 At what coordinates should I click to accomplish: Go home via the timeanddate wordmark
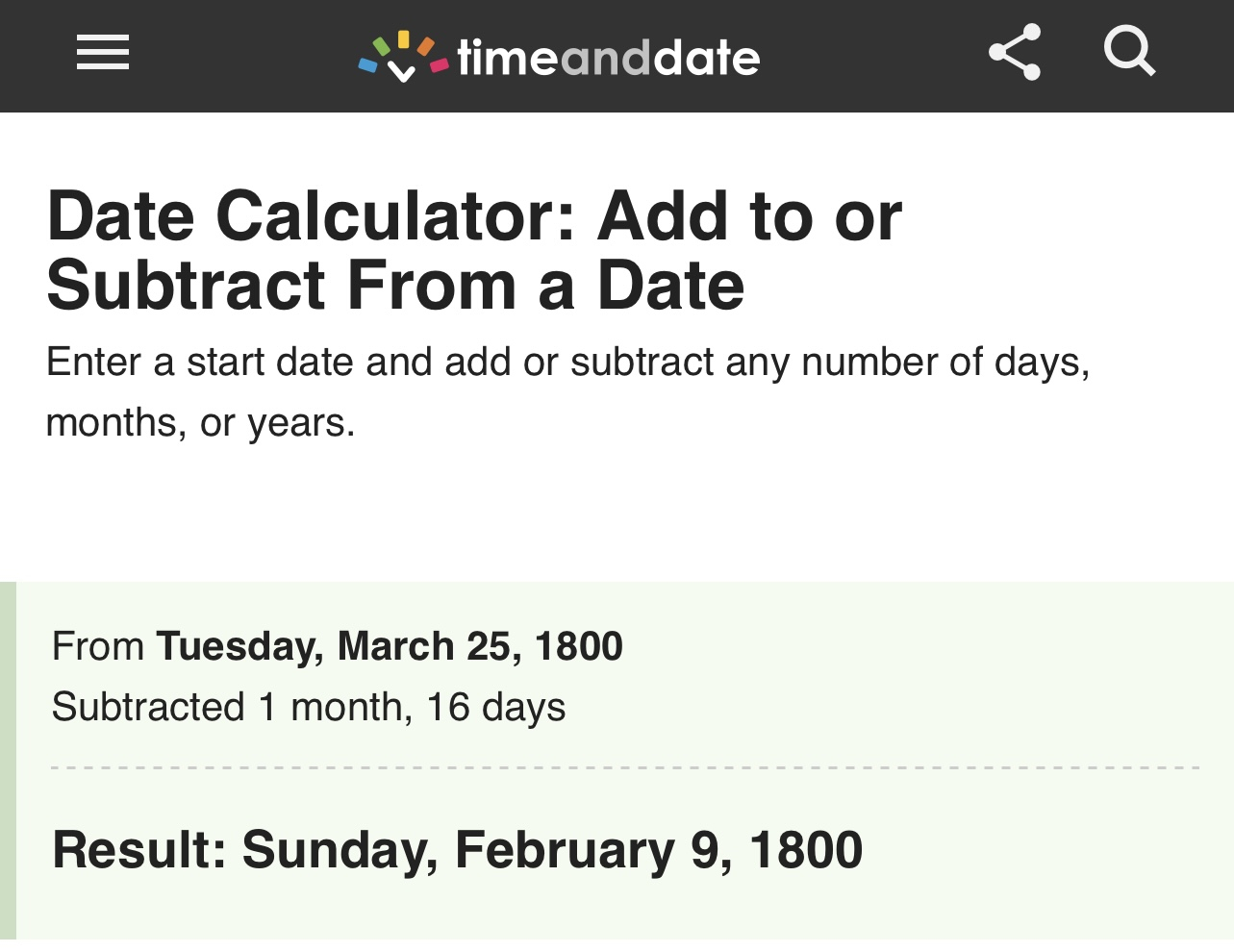click(x=608, y=58)
